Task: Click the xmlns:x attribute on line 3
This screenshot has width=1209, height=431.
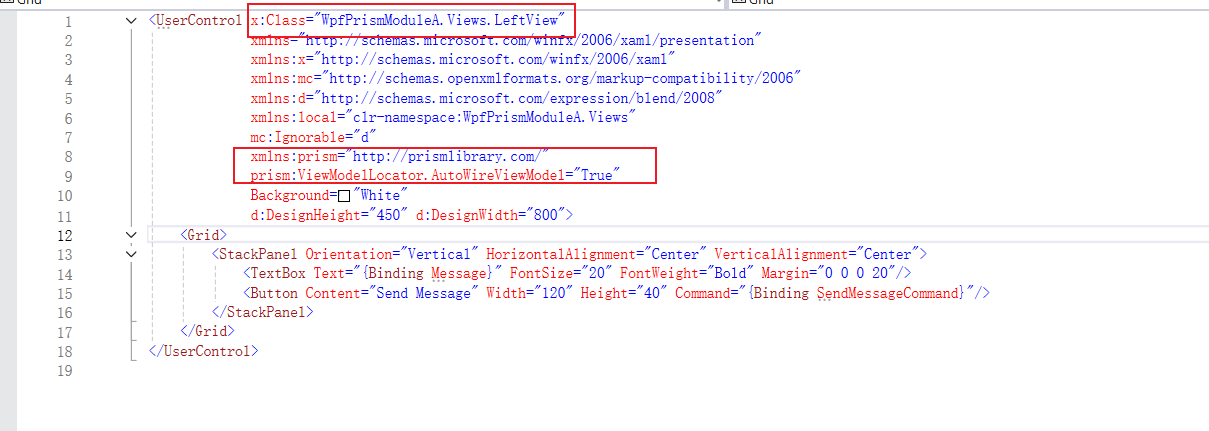Action: click(279, 60)
